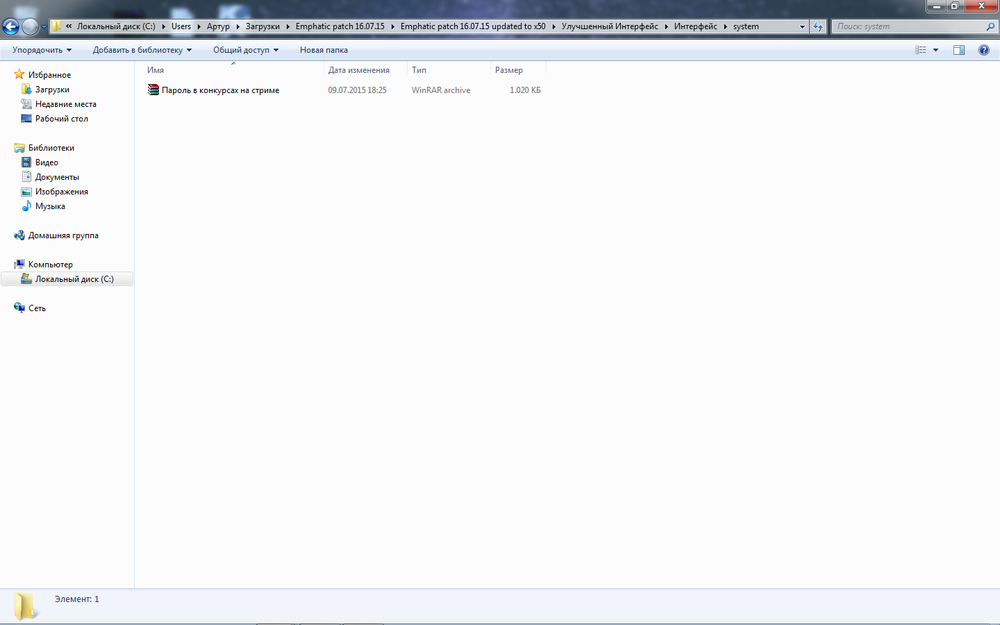Click Users in the address breadcrumb
This screenshot has width=1000, height=625.
pos(181,27)
